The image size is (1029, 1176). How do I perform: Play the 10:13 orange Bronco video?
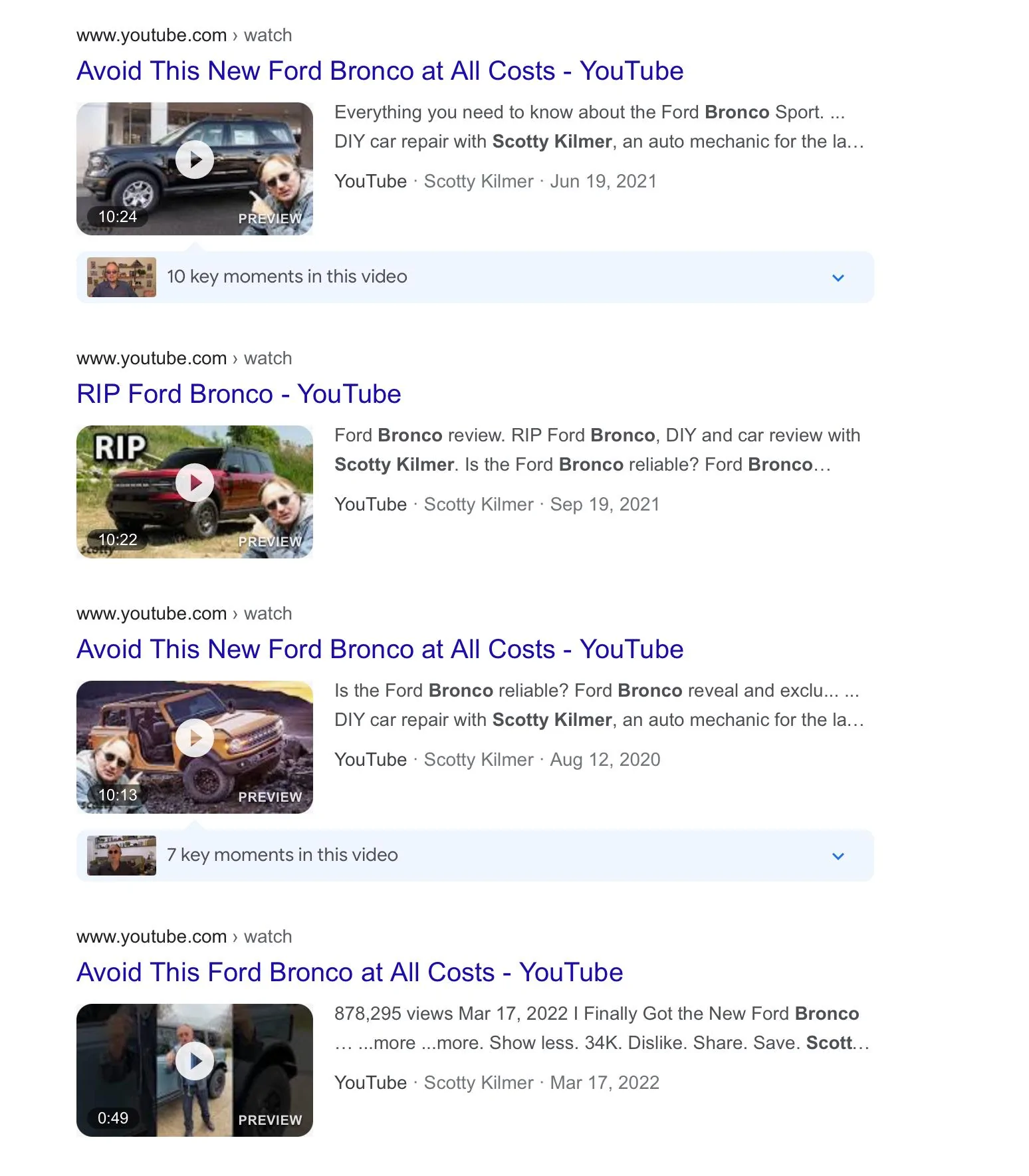[195, 739]
